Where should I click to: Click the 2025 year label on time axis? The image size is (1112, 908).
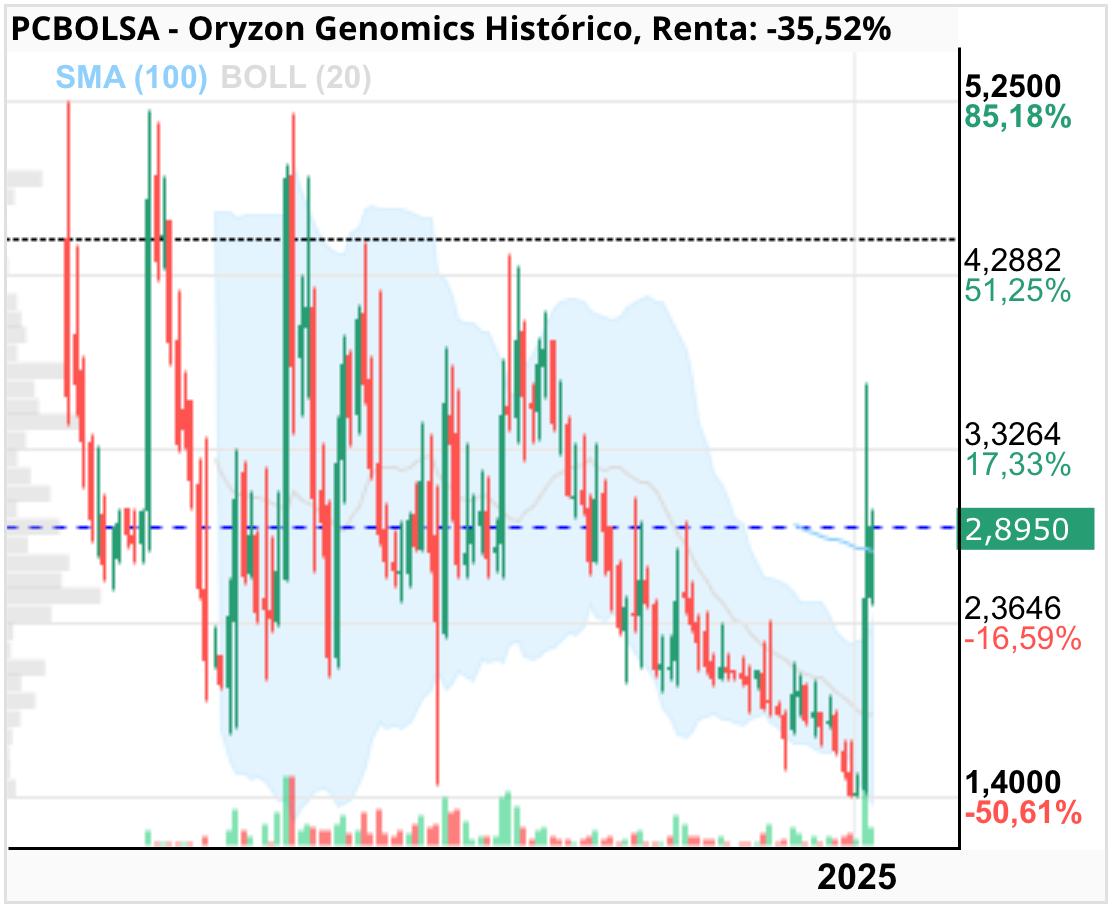tap(857, 877)
